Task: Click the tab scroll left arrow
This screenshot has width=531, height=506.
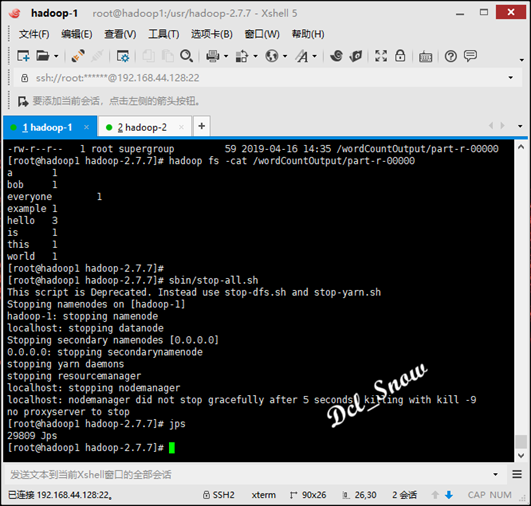Action: 491,126
